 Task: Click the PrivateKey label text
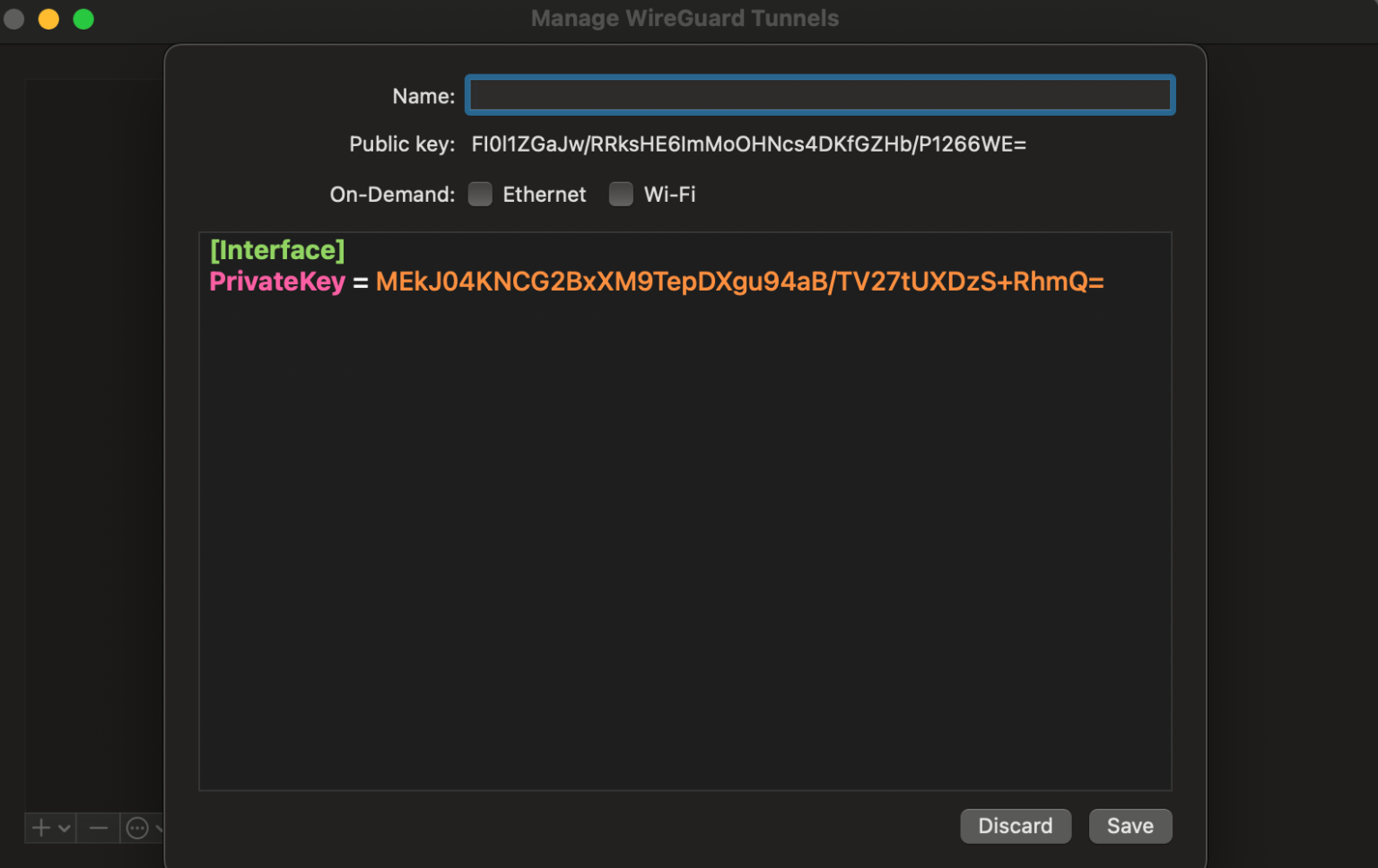[276, 281]
